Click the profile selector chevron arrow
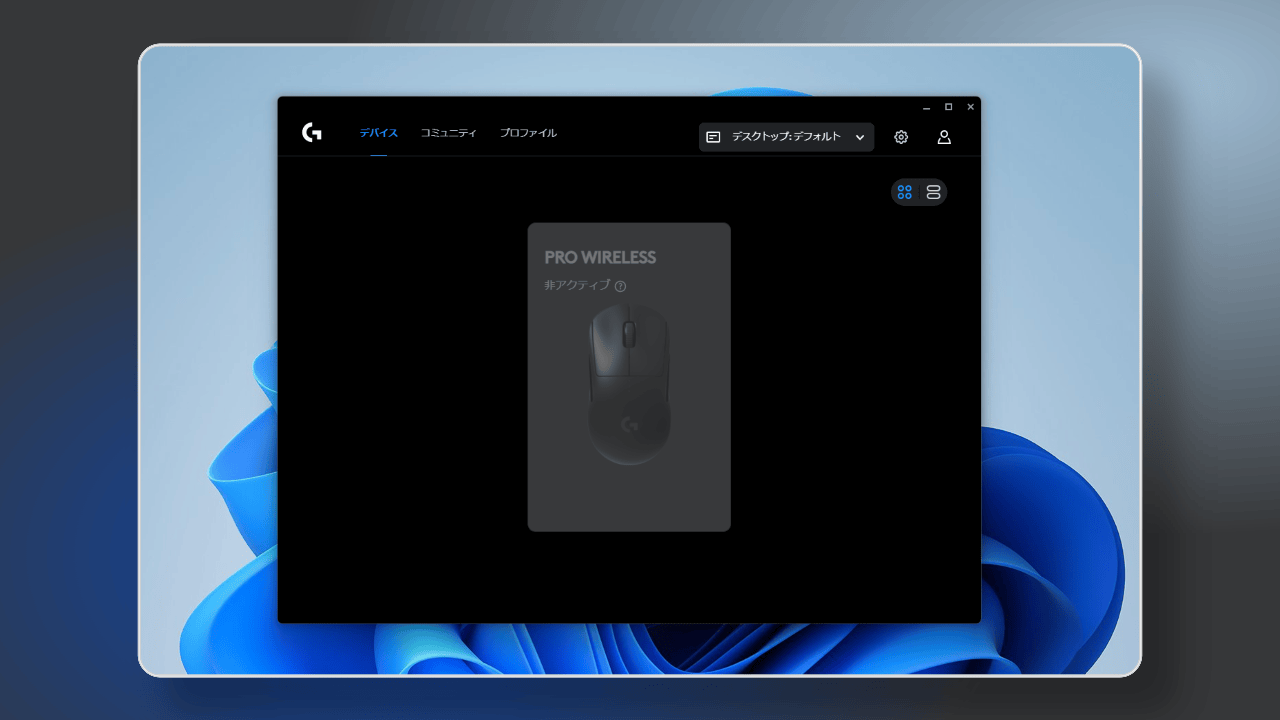The width and height of the screenshot is (1280, 720). 859,137
